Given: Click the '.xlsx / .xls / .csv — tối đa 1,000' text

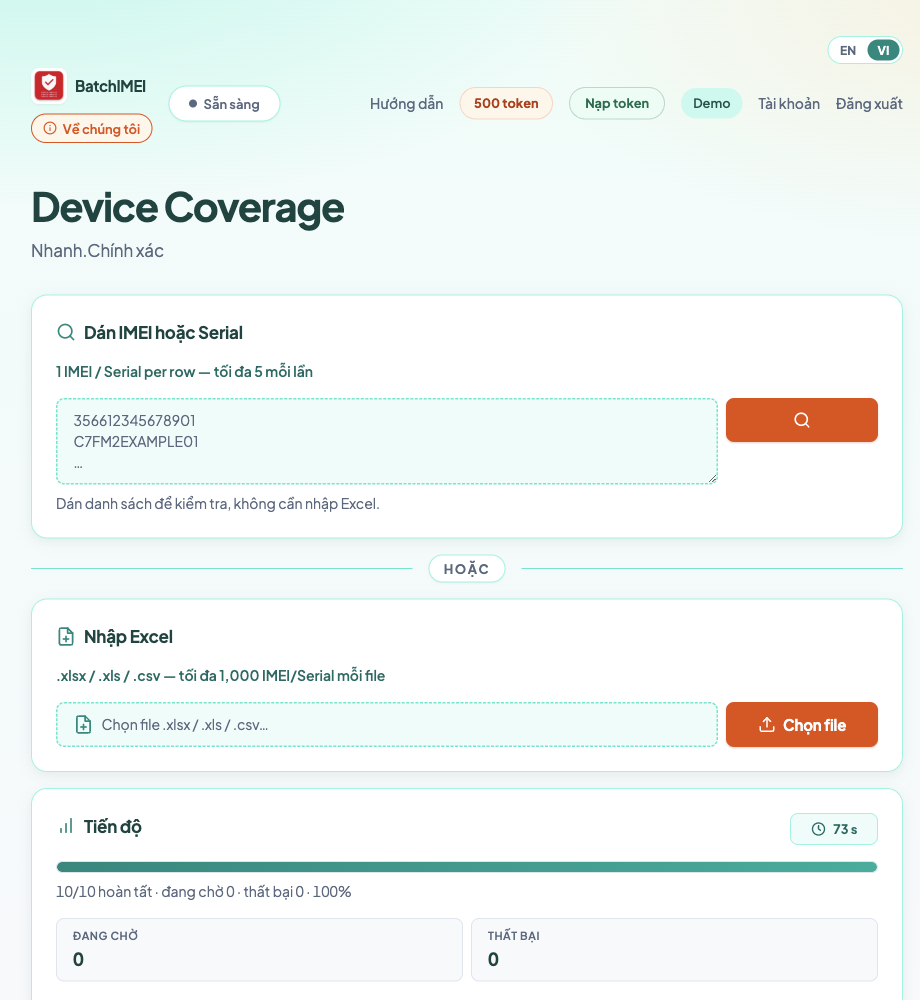Looking at the screenshot, I should [221, 675].
